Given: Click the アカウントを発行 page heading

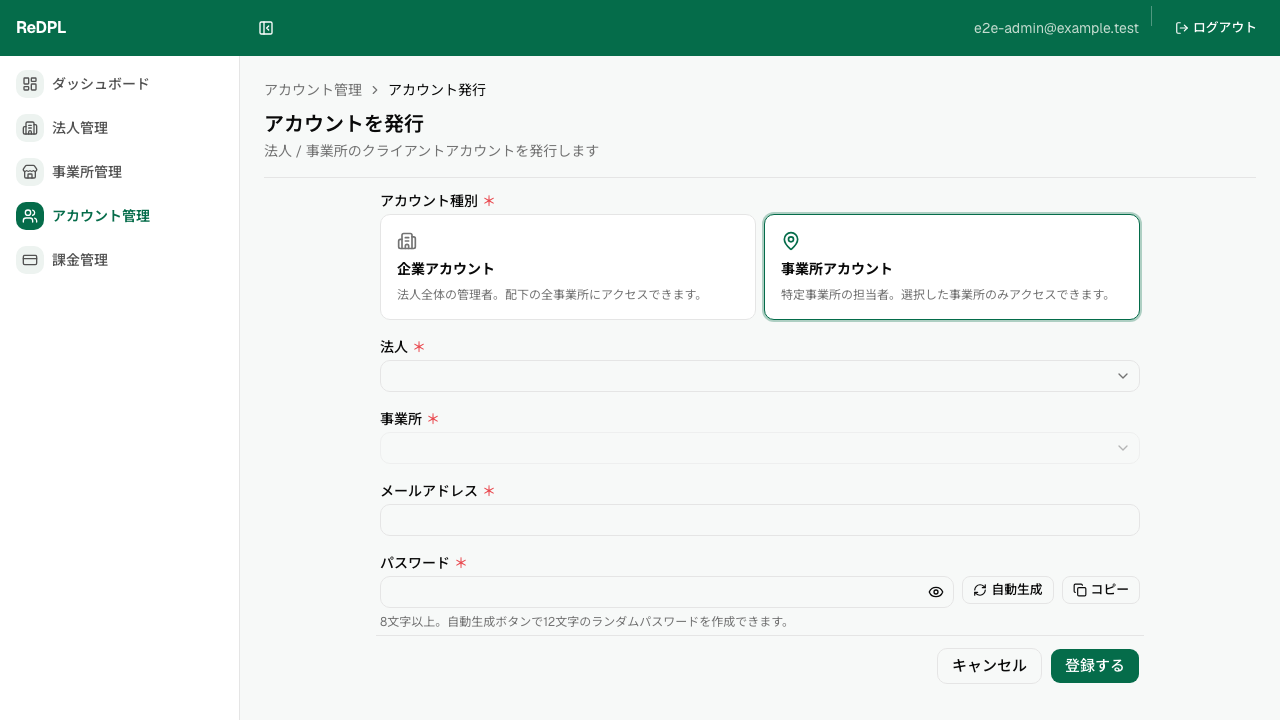Looking at the screenshot, I should pos(344,123).
